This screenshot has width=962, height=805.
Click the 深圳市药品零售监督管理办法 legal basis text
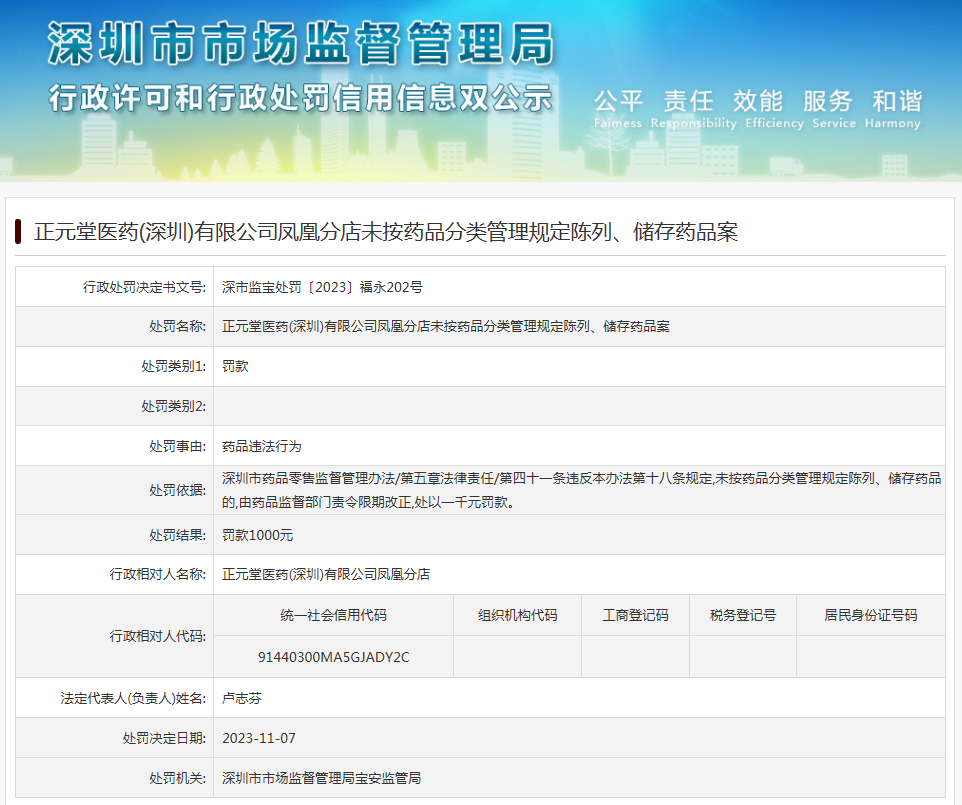tap(581, 490)
